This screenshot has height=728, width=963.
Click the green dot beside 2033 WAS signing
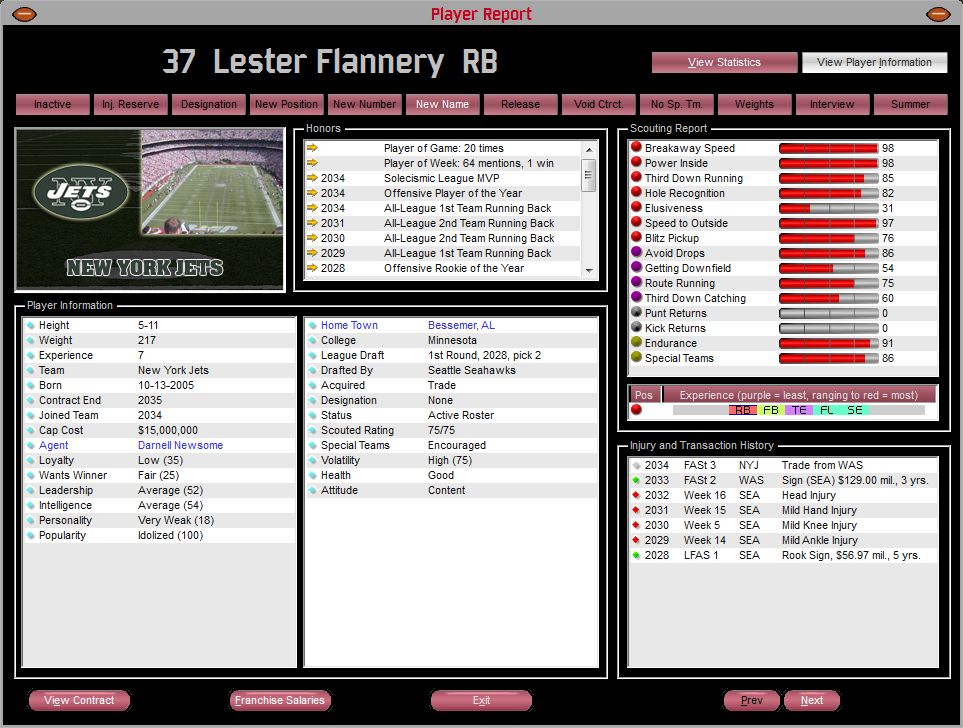(635, 480)
